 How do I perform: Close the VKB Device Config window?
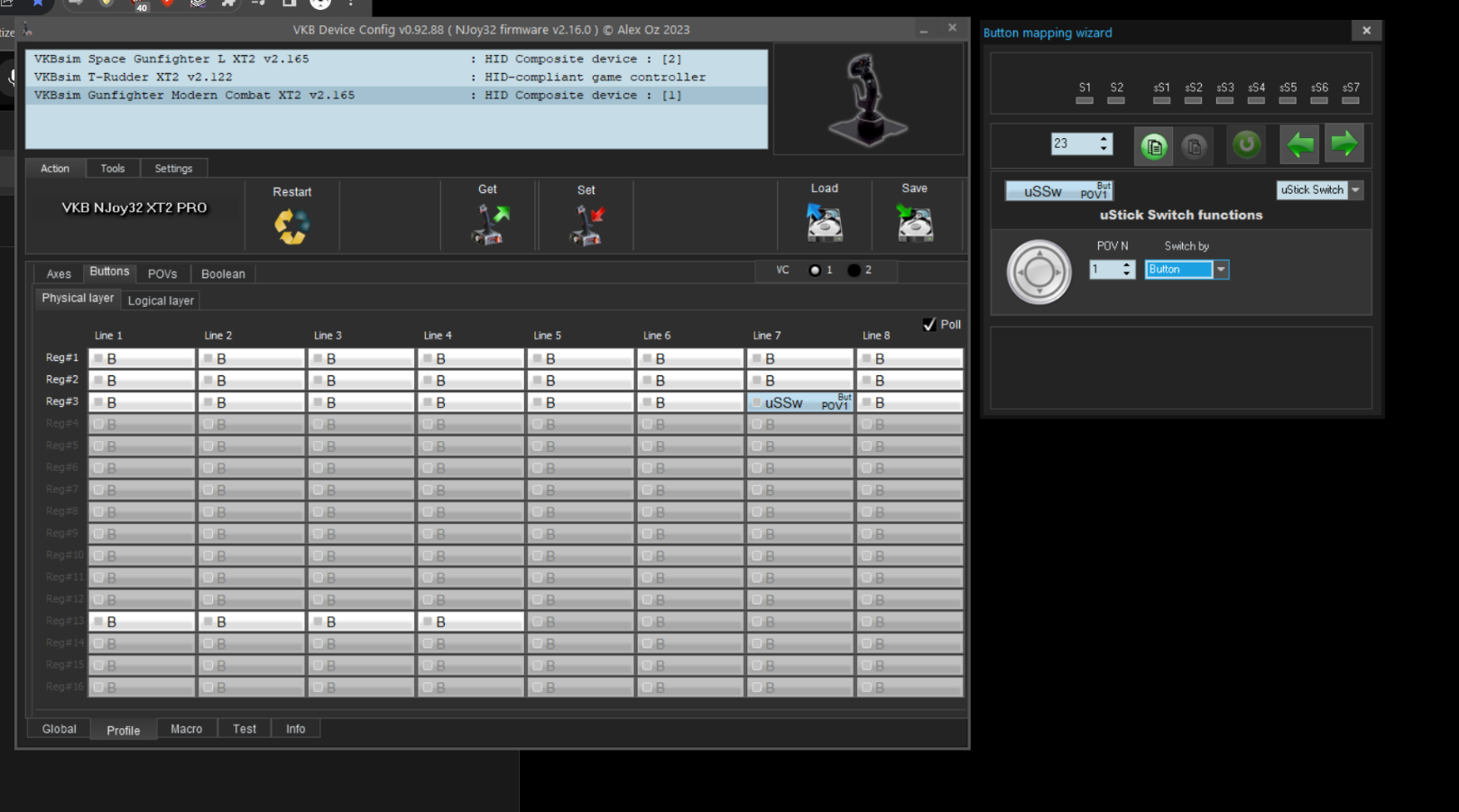tap(952, 29)
